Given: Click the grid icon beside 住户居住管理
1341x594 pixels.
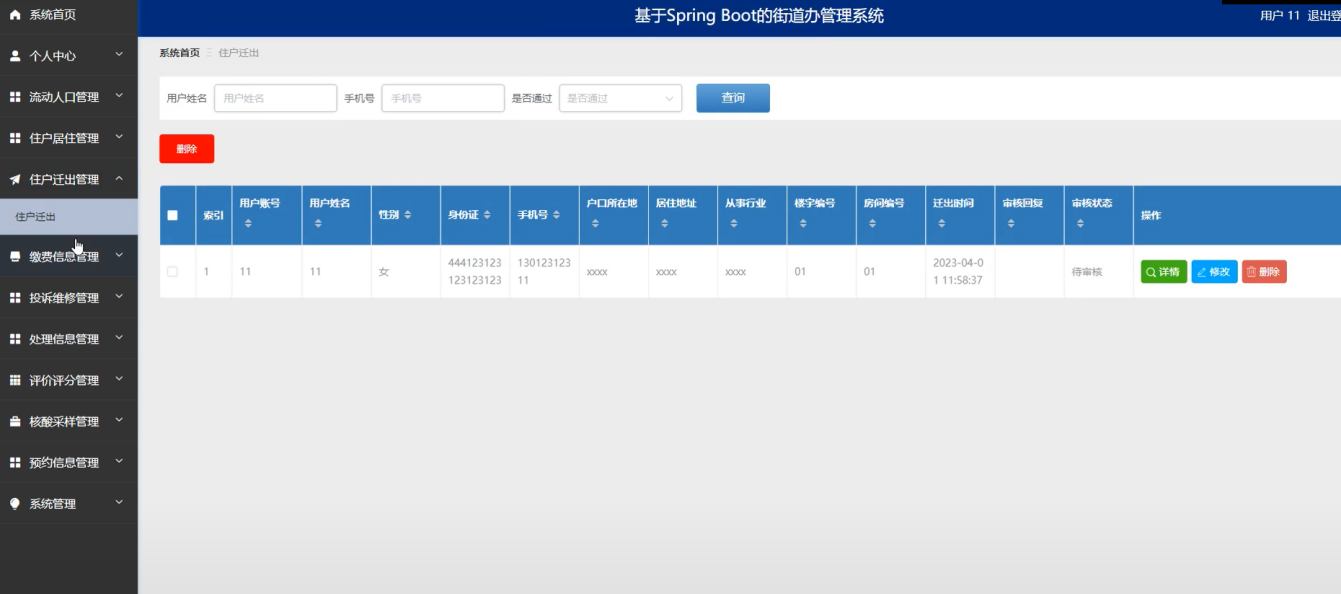Looking at the screenshot, I should [x=14, y=138].
